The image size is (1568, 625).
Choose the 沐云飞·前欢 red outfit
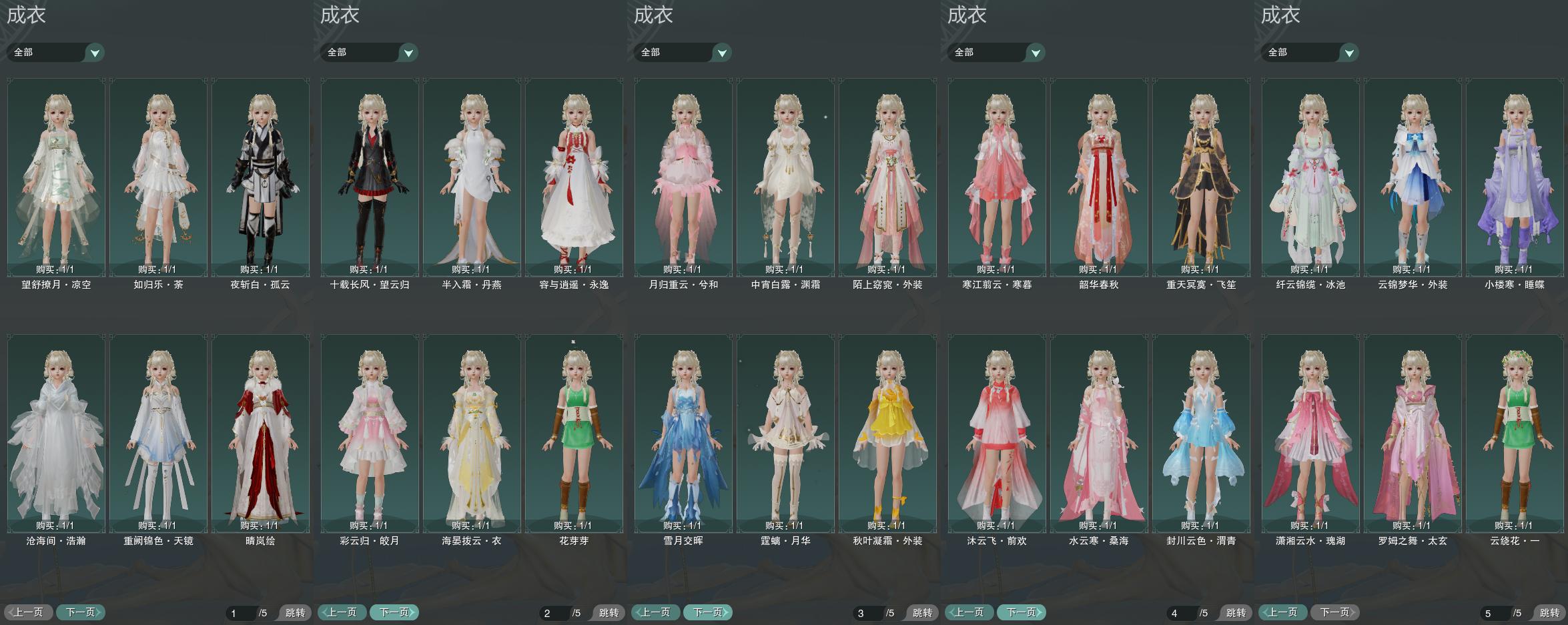click(998, 434)
